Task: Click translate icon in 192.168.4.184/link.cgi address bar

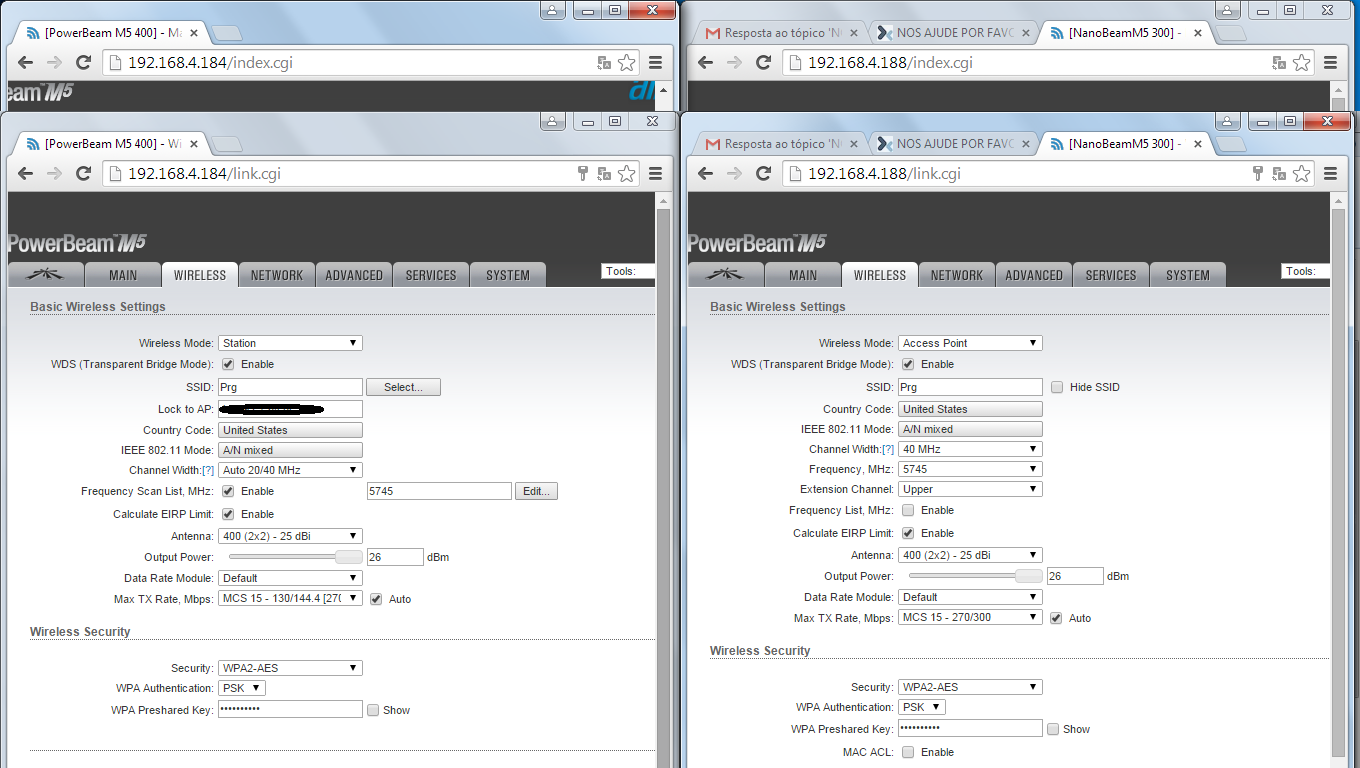Action: (x=604, y=173)
